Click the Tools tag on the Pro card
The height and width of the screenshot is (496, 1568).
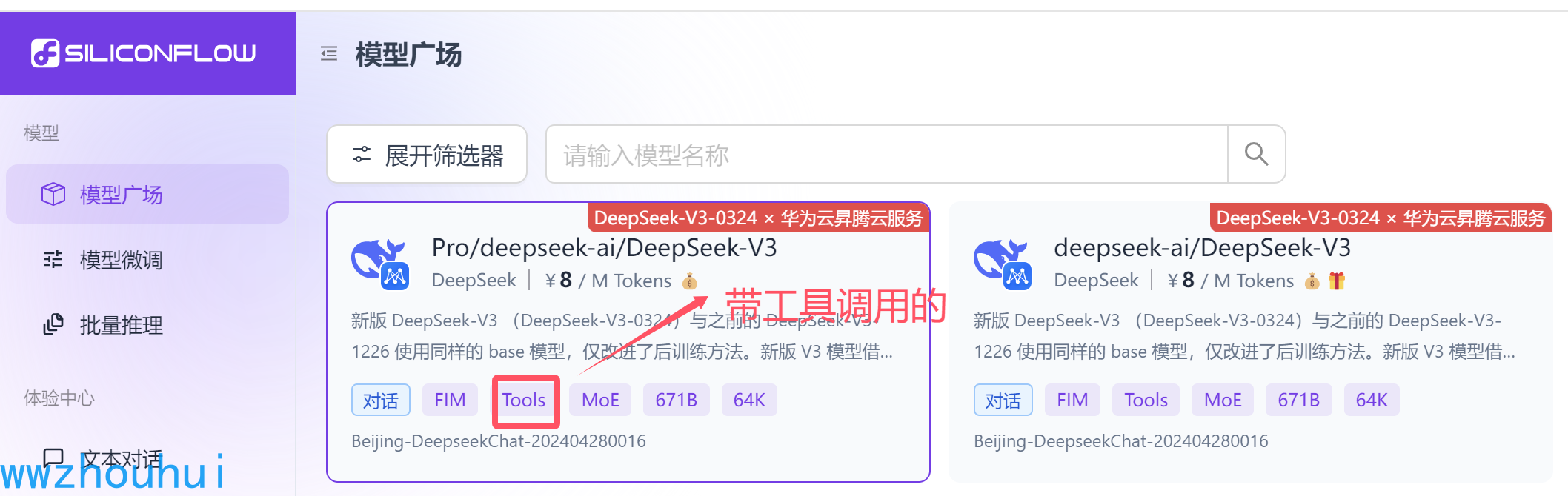524,400
